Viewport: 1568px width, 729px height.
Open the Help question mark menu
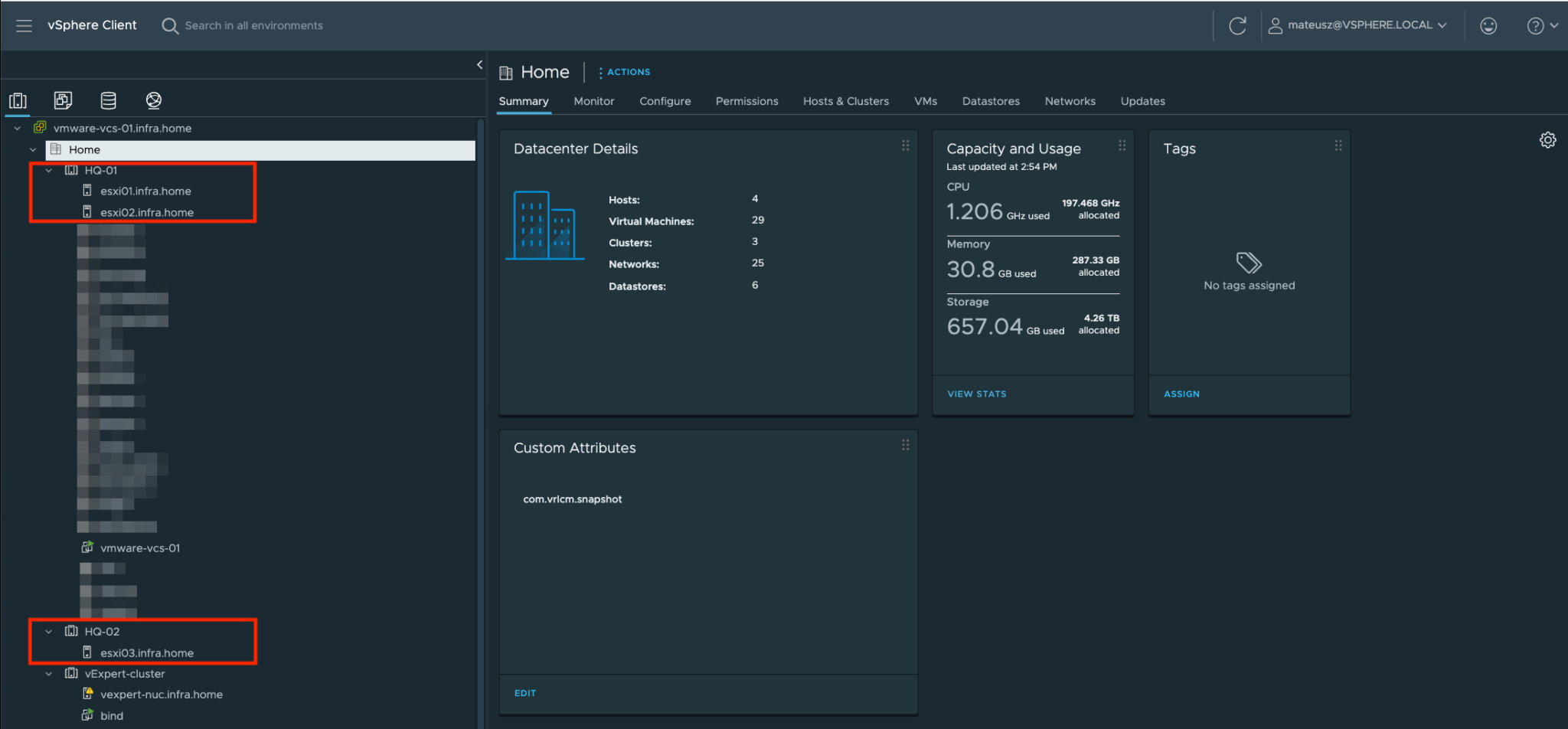tap(1535, 25)
